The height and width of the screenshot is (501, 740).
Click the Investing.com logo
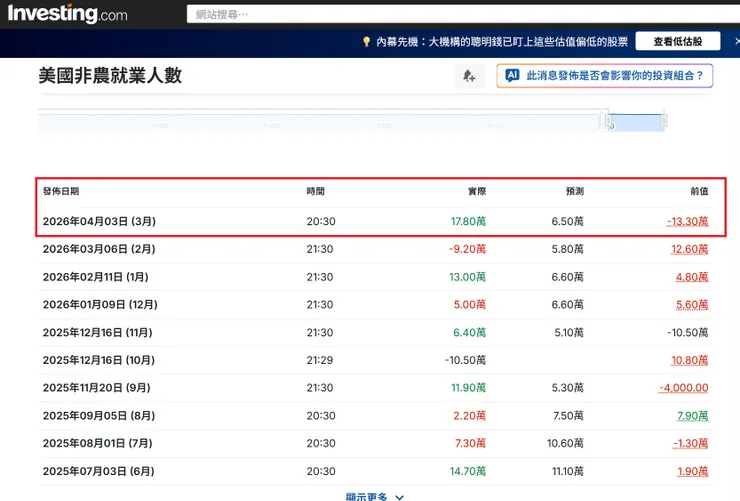tap(67, 14)
